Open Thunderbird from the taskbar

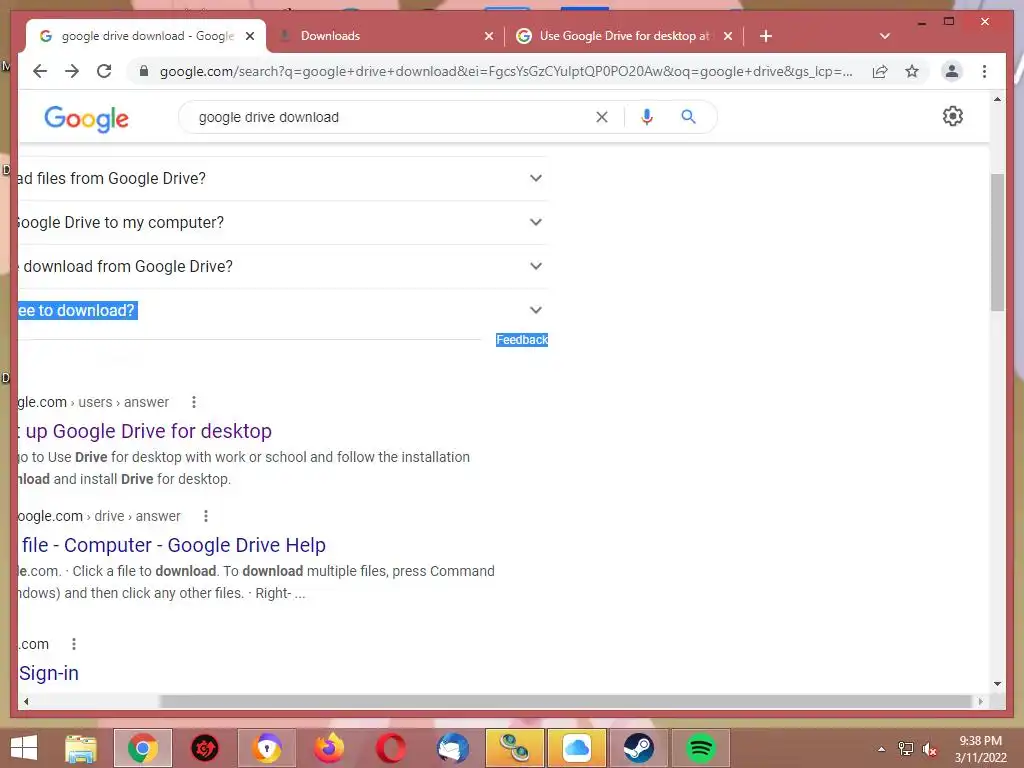453,748
